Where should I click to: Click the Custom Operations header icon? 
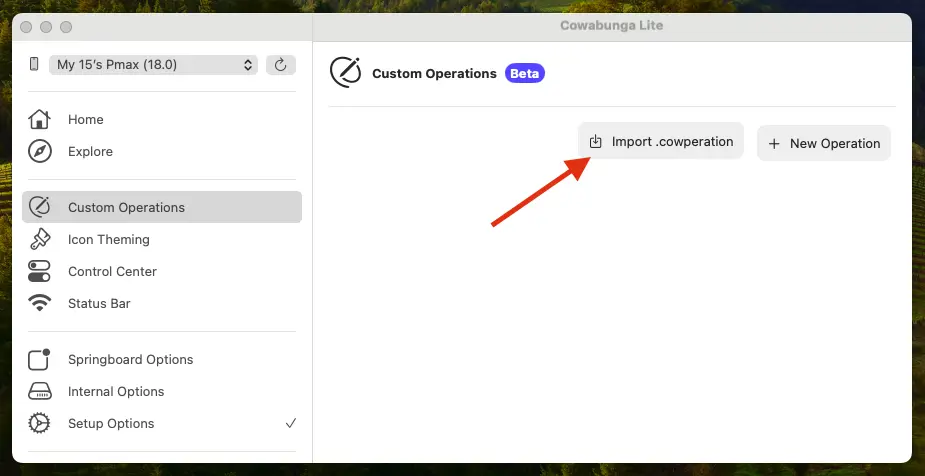click(x=346, y=73)
